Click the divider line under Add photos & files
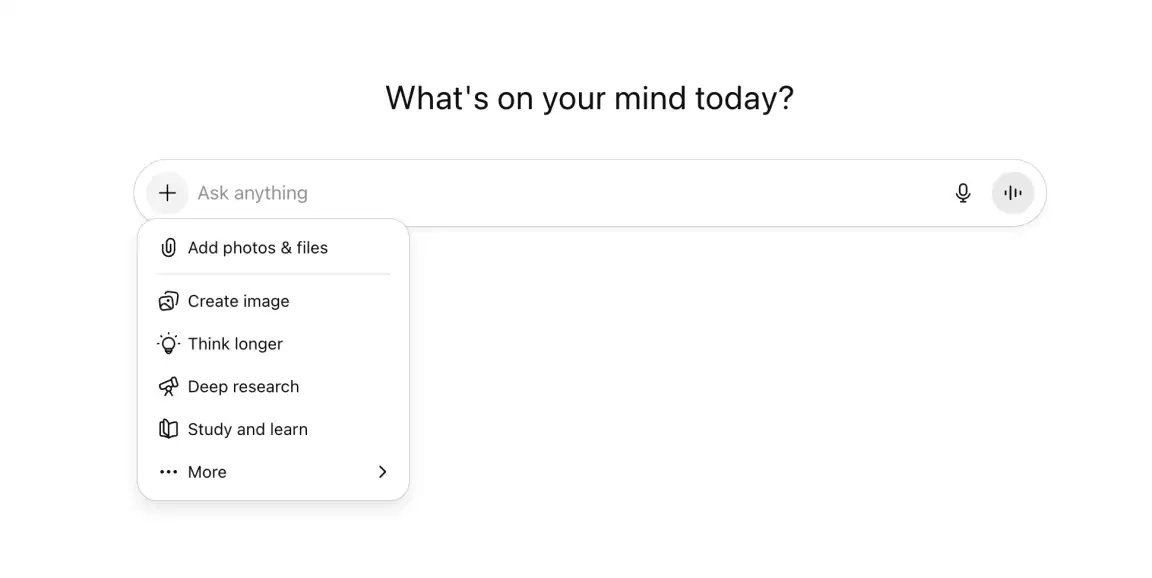Screen dimensions: 1152x578 click(273, 274)
